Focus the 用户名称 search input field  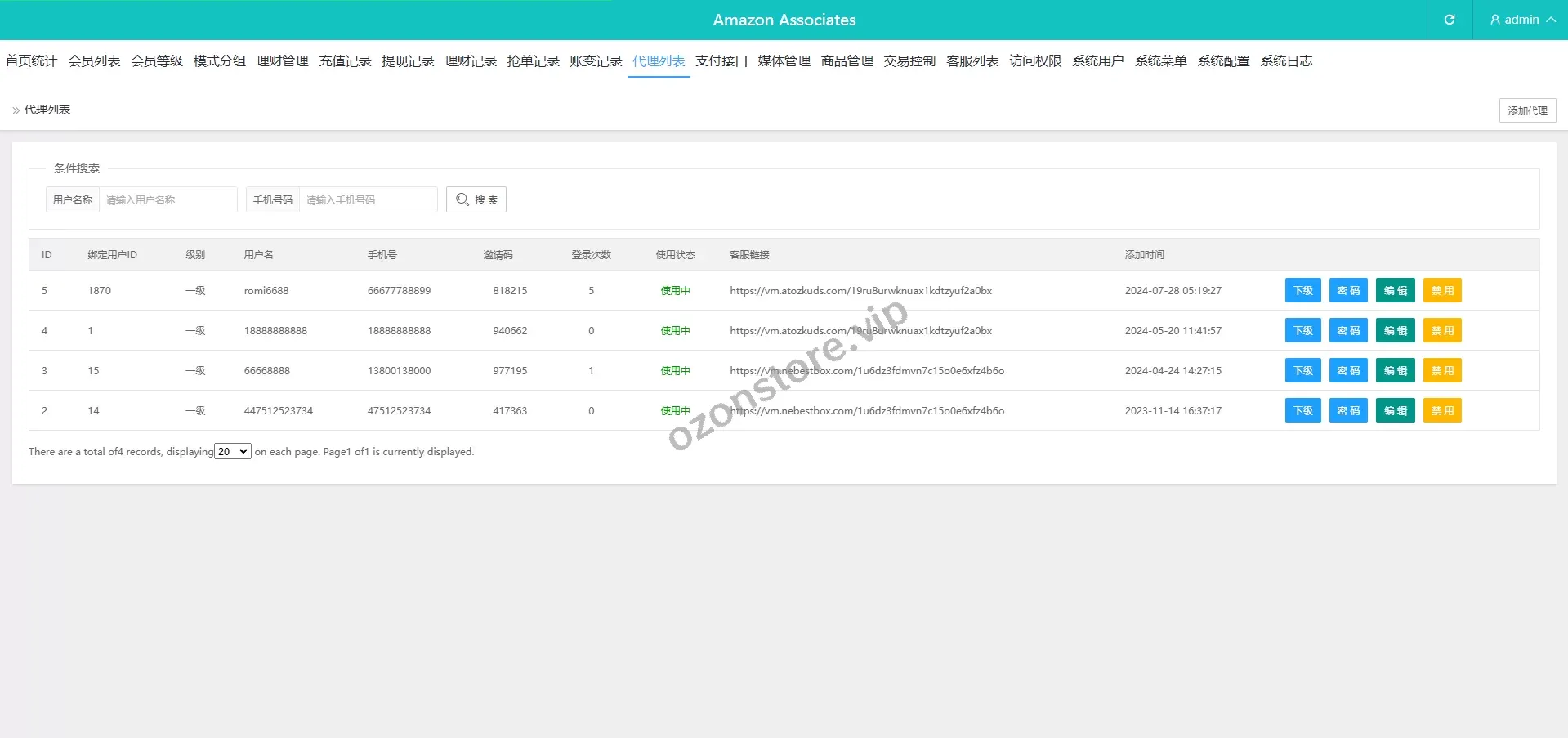click(x=168, y=199)
